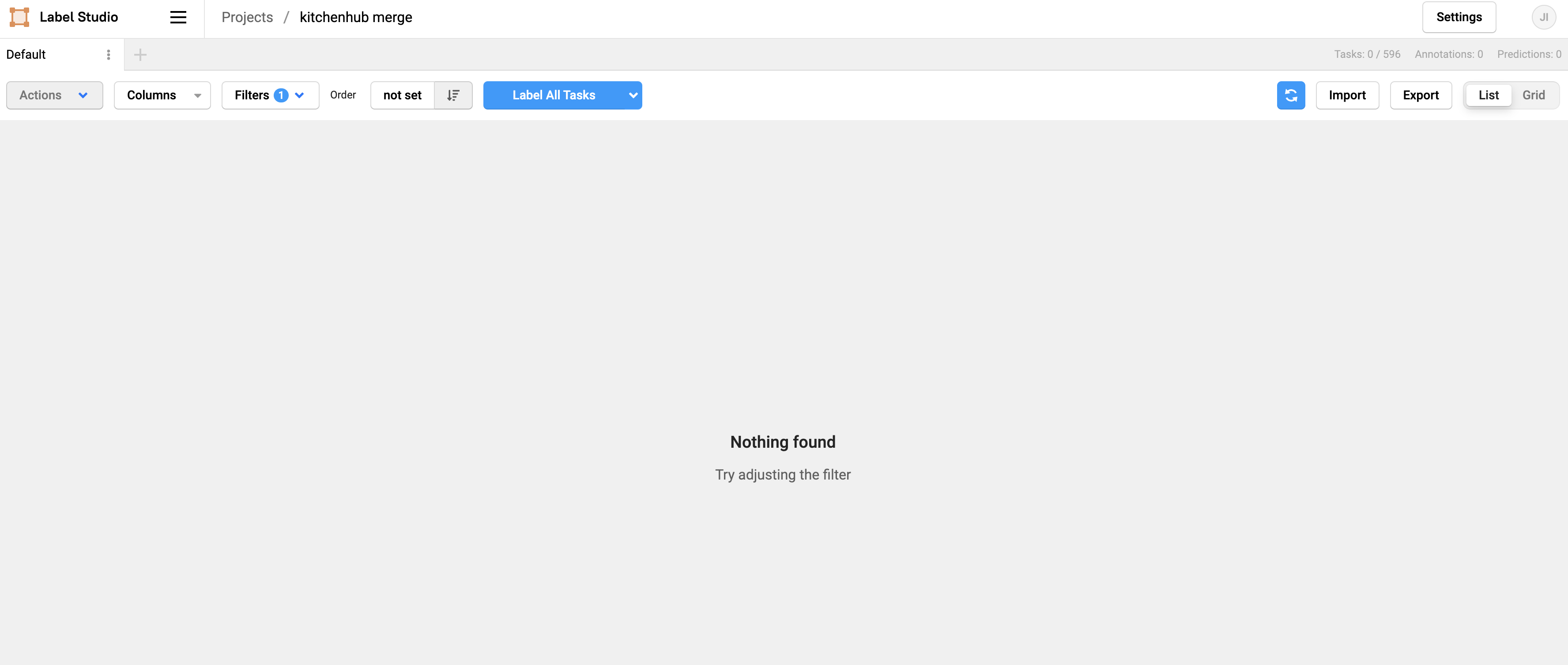Click the Label All Tasks button

point(553,95)
